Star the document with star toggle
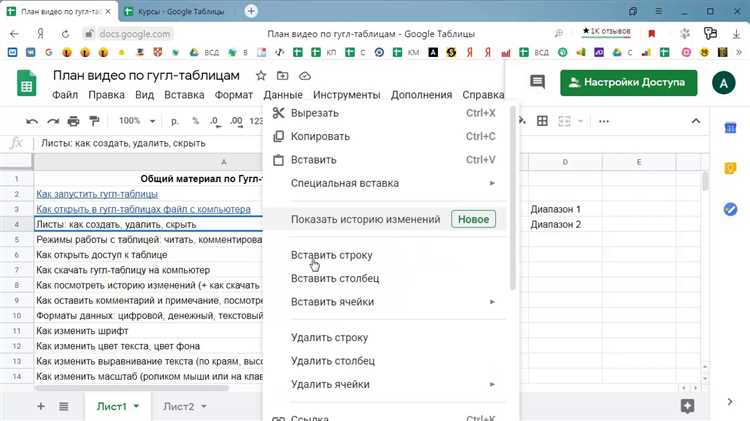Screen dimensions: 750x421 coord(261,76)
